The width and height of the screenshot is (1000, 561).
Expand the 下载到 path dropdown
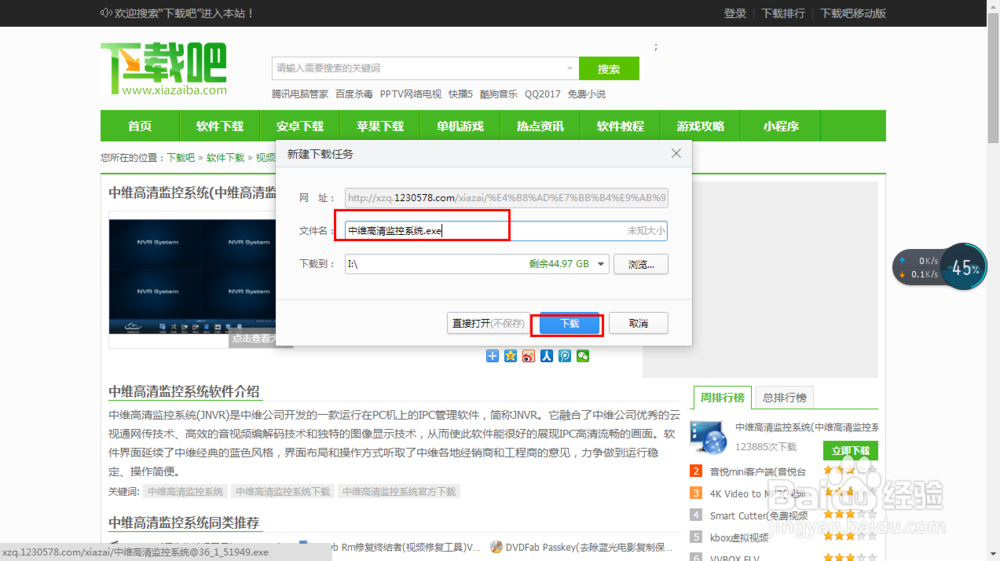[x=601, y=264]
